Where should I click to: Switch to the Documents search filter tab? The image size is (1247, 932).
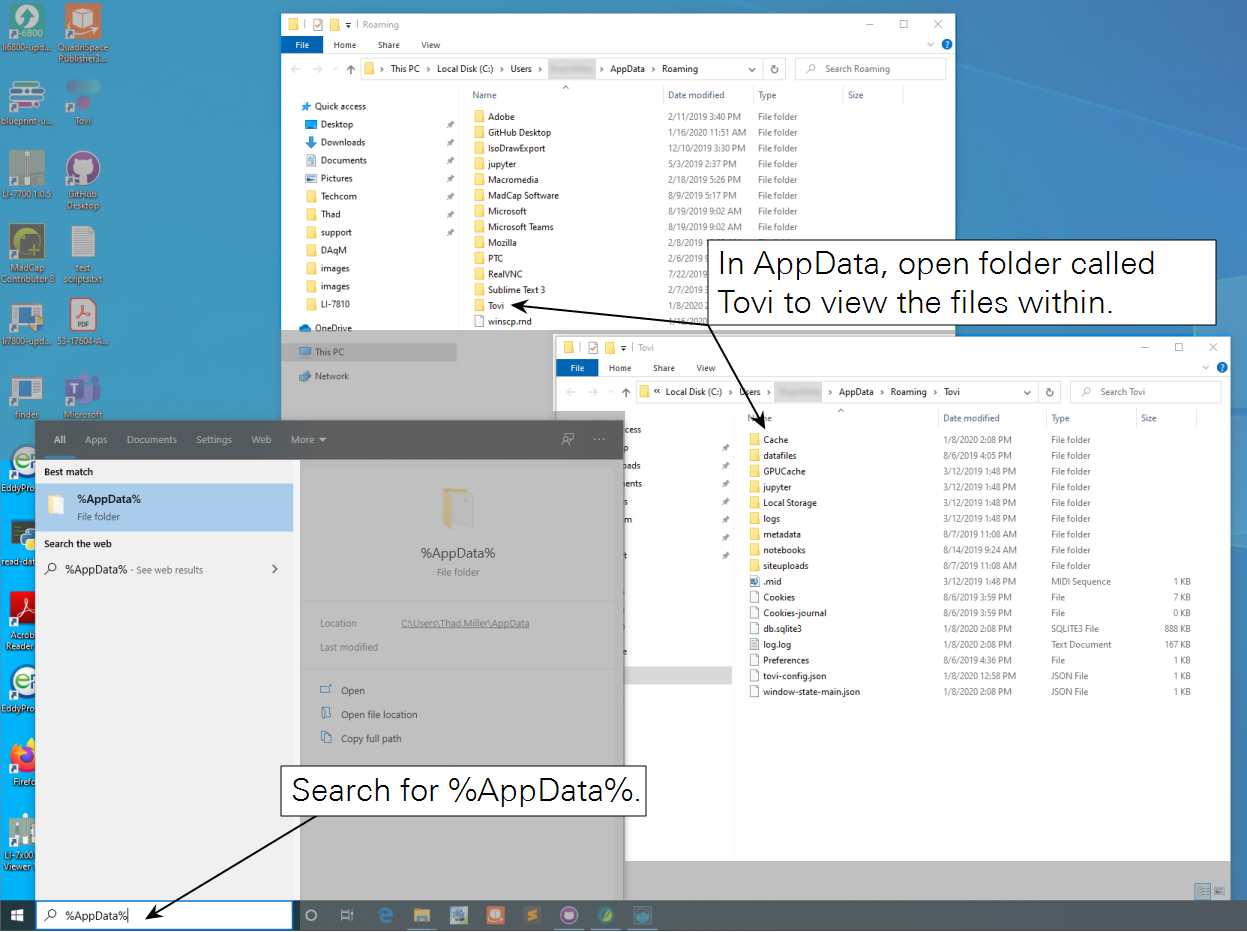(x=152, y=440)
